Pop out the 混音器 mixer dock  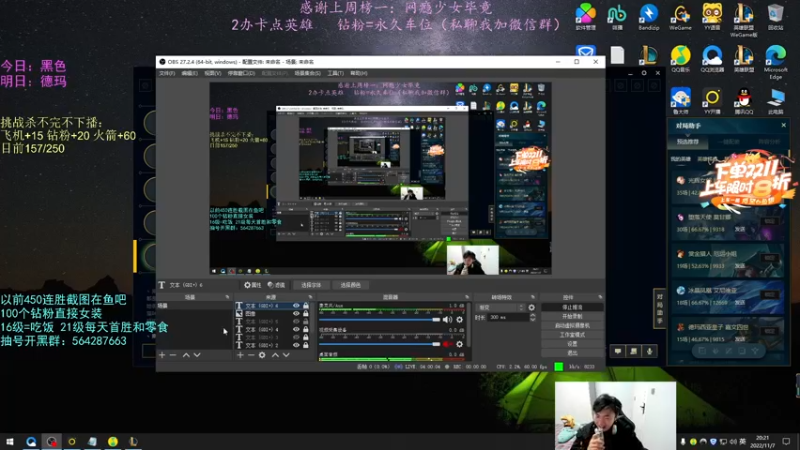pyautogui.click(x=467, y=297)
